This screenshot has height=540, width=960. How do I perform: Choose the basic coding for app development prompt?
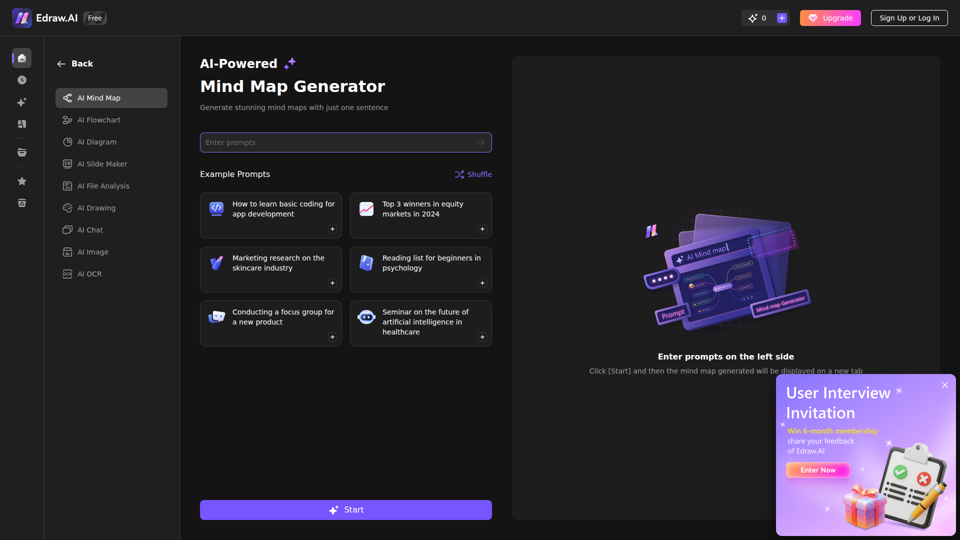(x=271, y=216)
